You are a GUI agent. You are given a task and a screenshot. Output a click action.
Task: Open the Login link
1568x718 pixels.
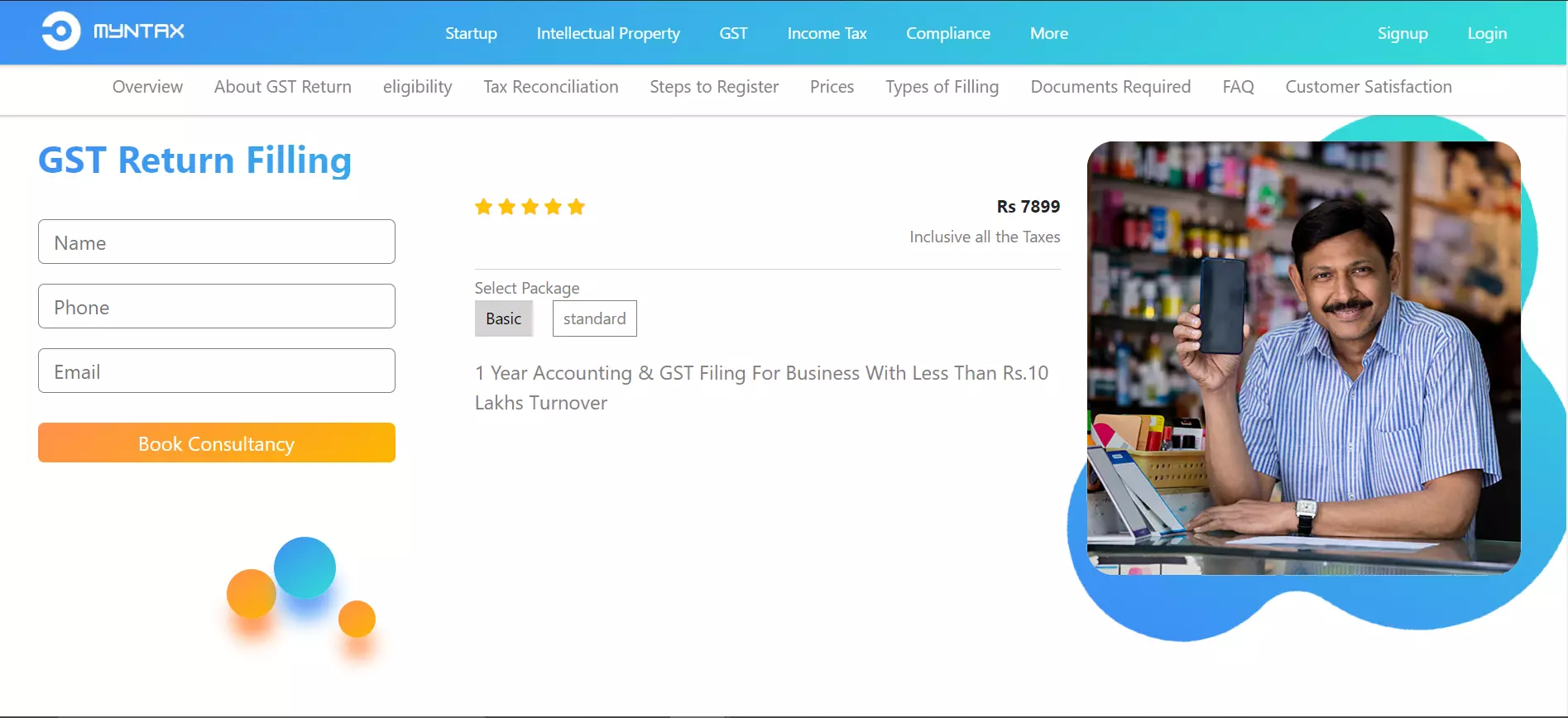(x=1487, y=33)
